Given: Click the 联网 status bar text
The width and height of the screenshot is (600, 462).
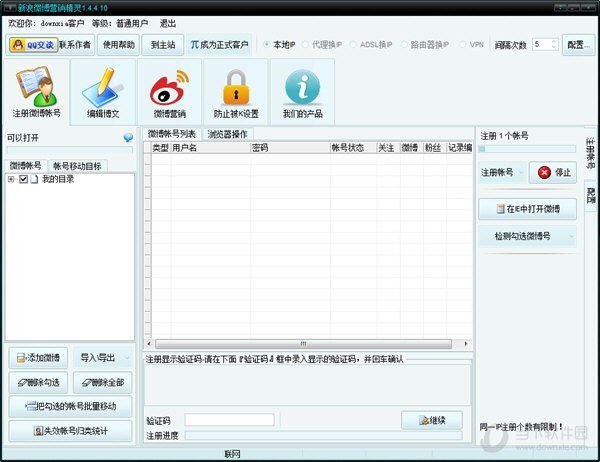Looking at the screenshot, I should click(x=232, y=454).
